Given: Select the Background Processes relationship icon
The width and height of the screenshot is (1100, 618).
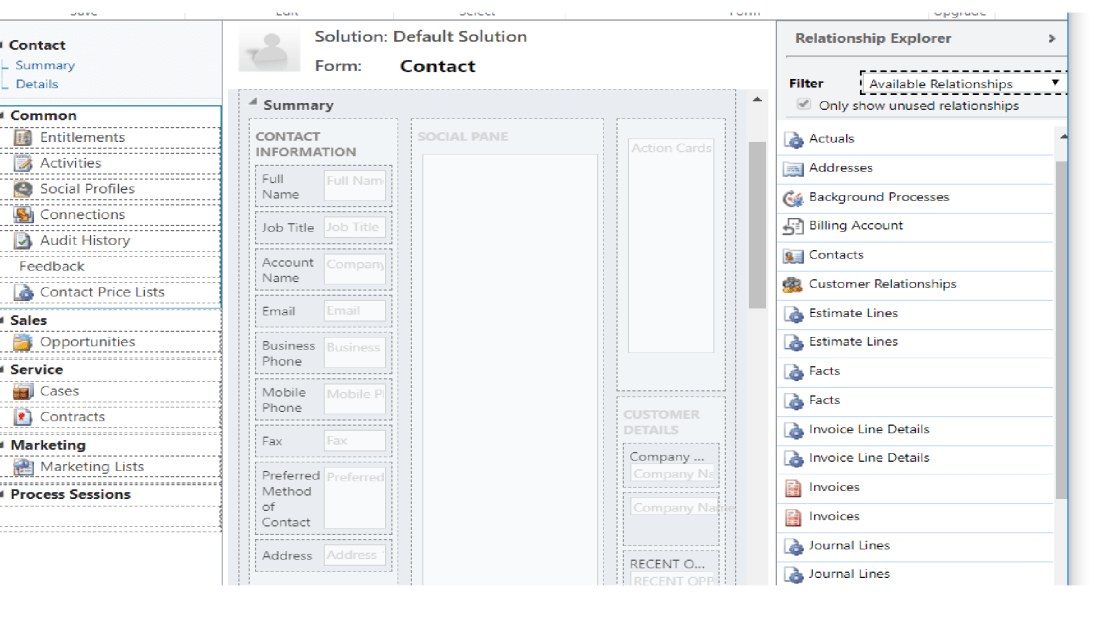Looking at the screenshot, I should [x=793, y=198].
